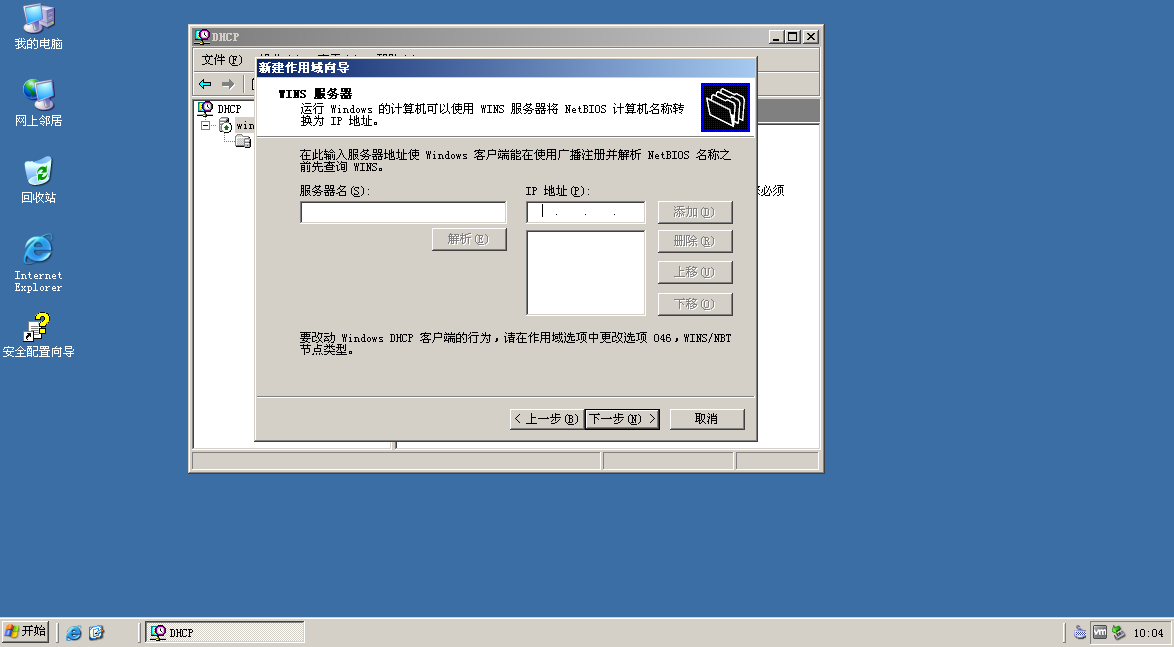This screenshot has width=1174, height=647.
Task: Launch Internet Explorer desktop icon
Action: click(38, 262)
